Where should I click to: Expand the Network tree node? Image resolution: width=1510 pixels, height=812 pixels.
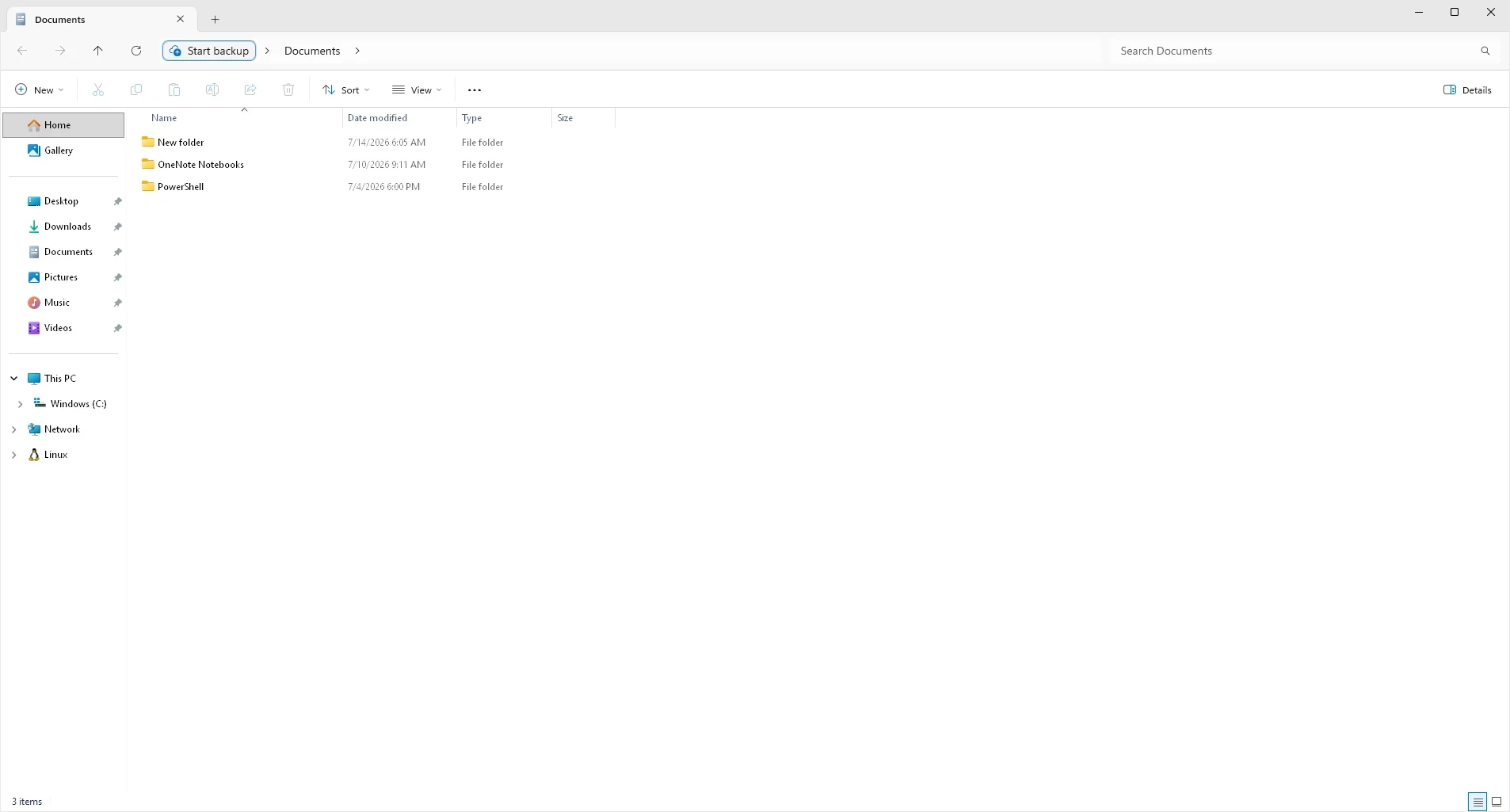click(14, 429)
